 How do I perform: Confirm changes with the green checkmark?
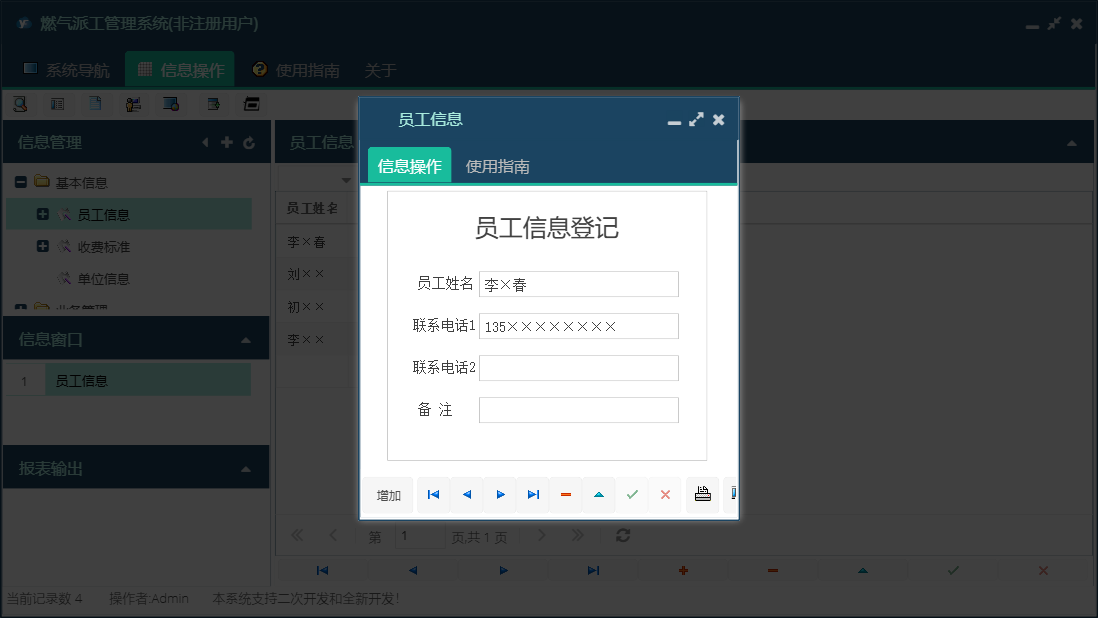632,494
